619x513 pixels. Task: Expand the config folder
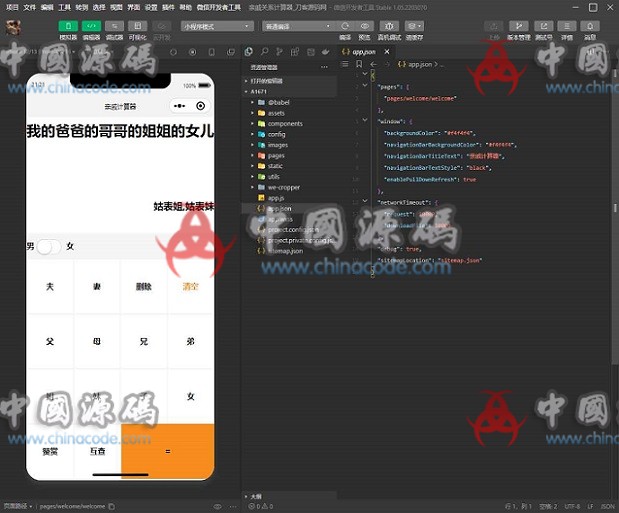289,134
